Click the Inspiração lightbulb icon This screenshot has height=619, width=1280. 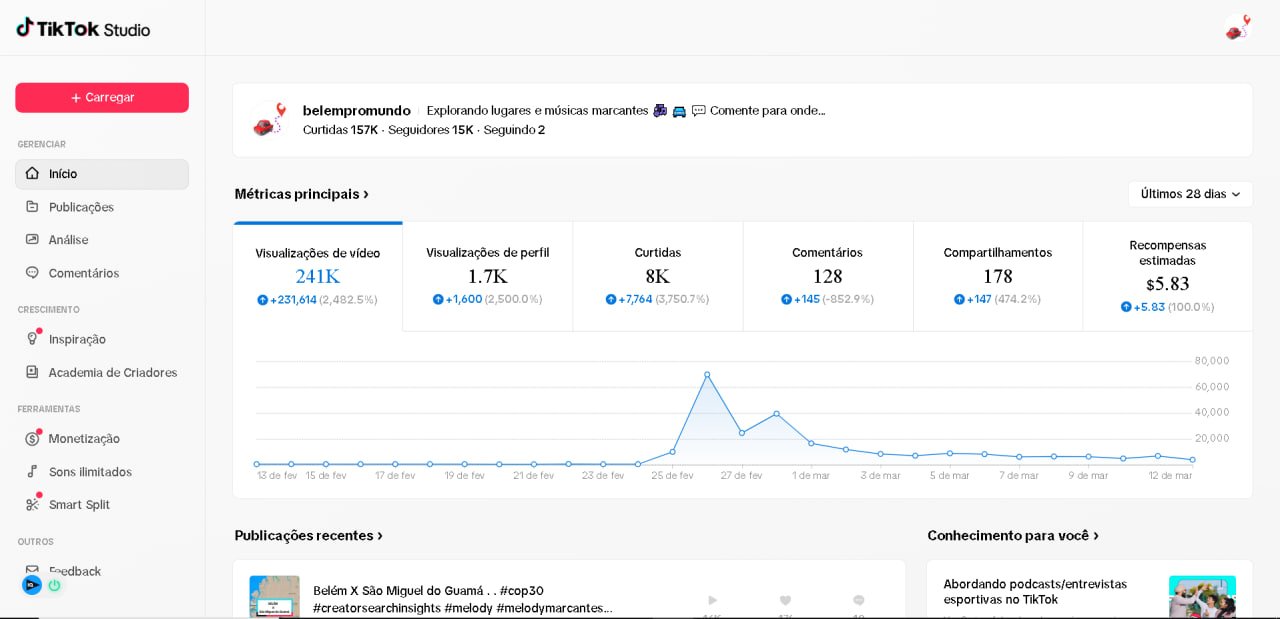[x=32, y=339]
